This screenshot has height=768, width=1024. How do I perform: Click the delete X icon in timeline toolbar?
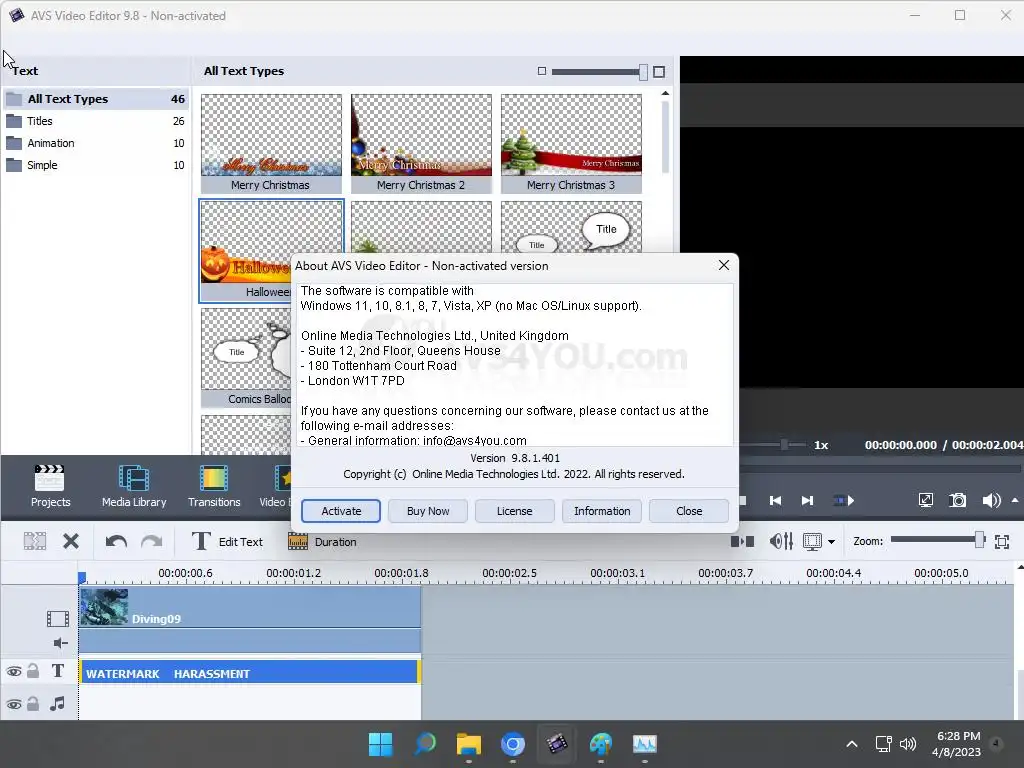71,541
